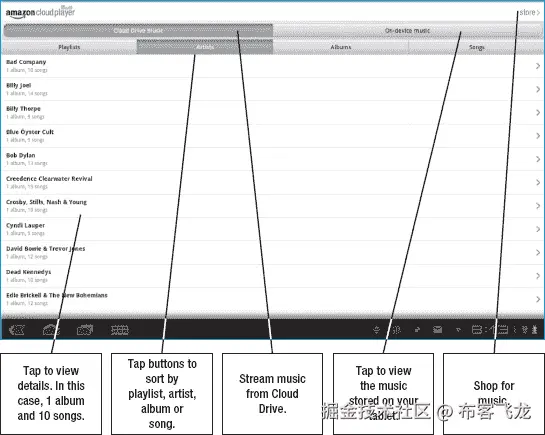
Task: Tap the Wi-Fi signal status icon
Action: pos(525,329)
